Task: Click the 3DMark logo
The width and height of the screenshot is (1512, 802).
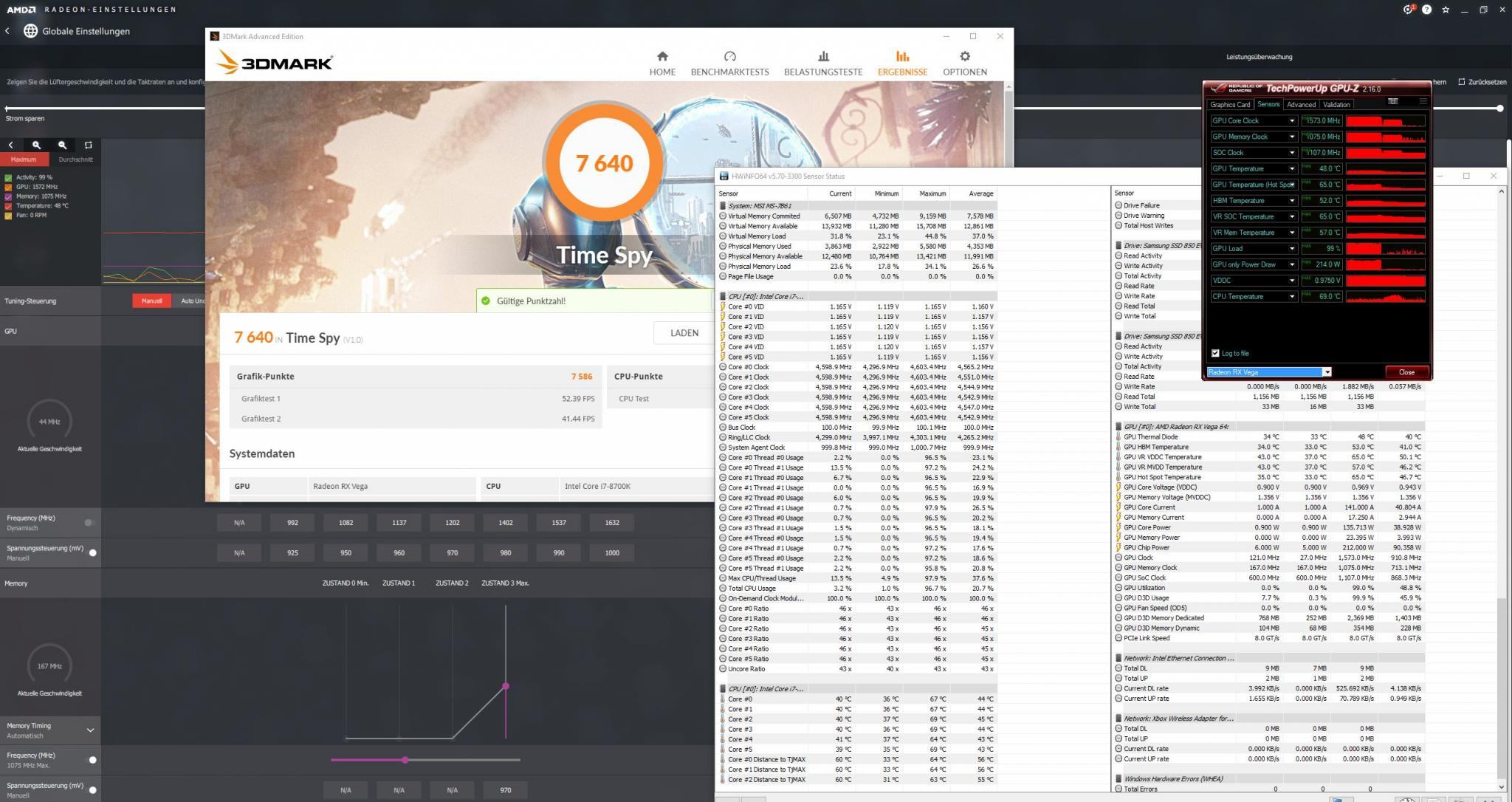Action: click(274, 62)
